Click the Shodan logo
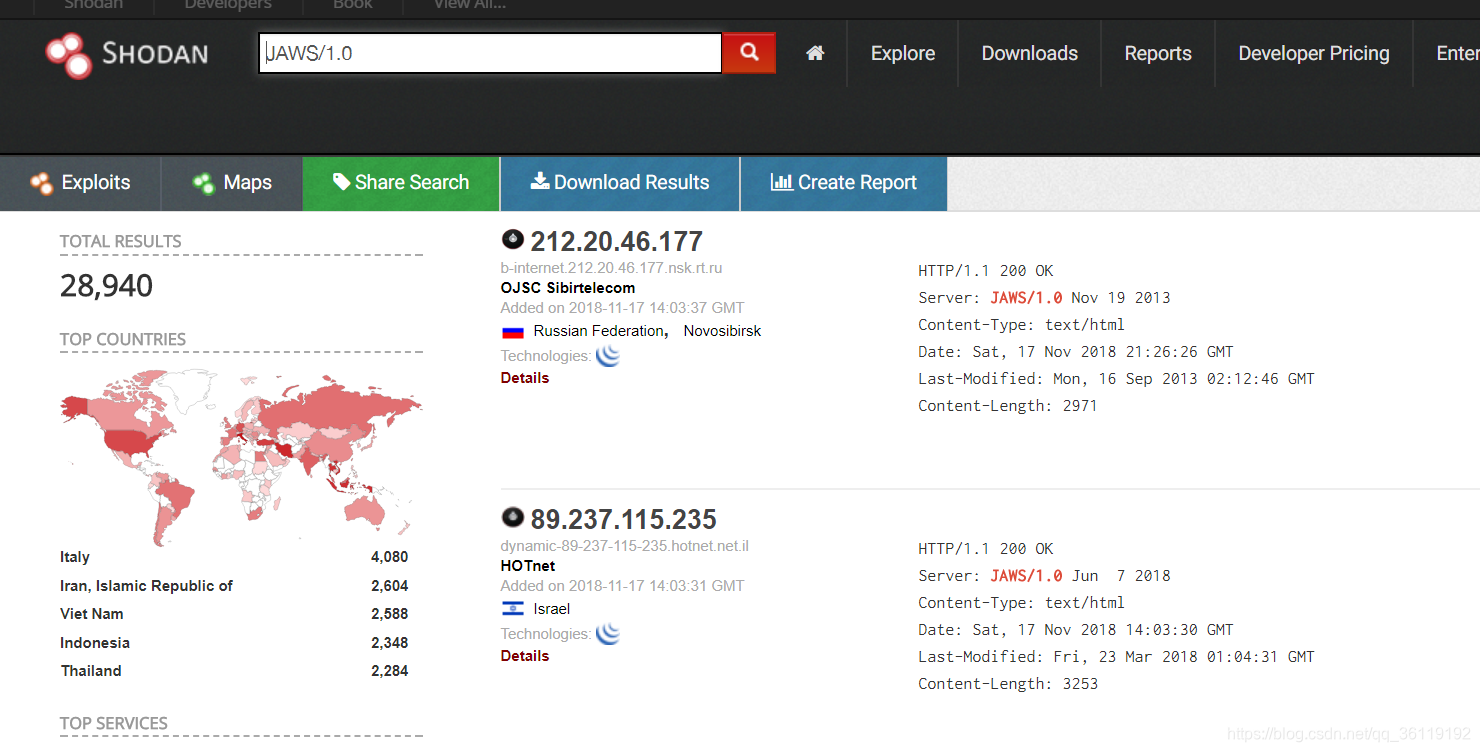Viewport: 1480px width, 752px height. [127, 54]
